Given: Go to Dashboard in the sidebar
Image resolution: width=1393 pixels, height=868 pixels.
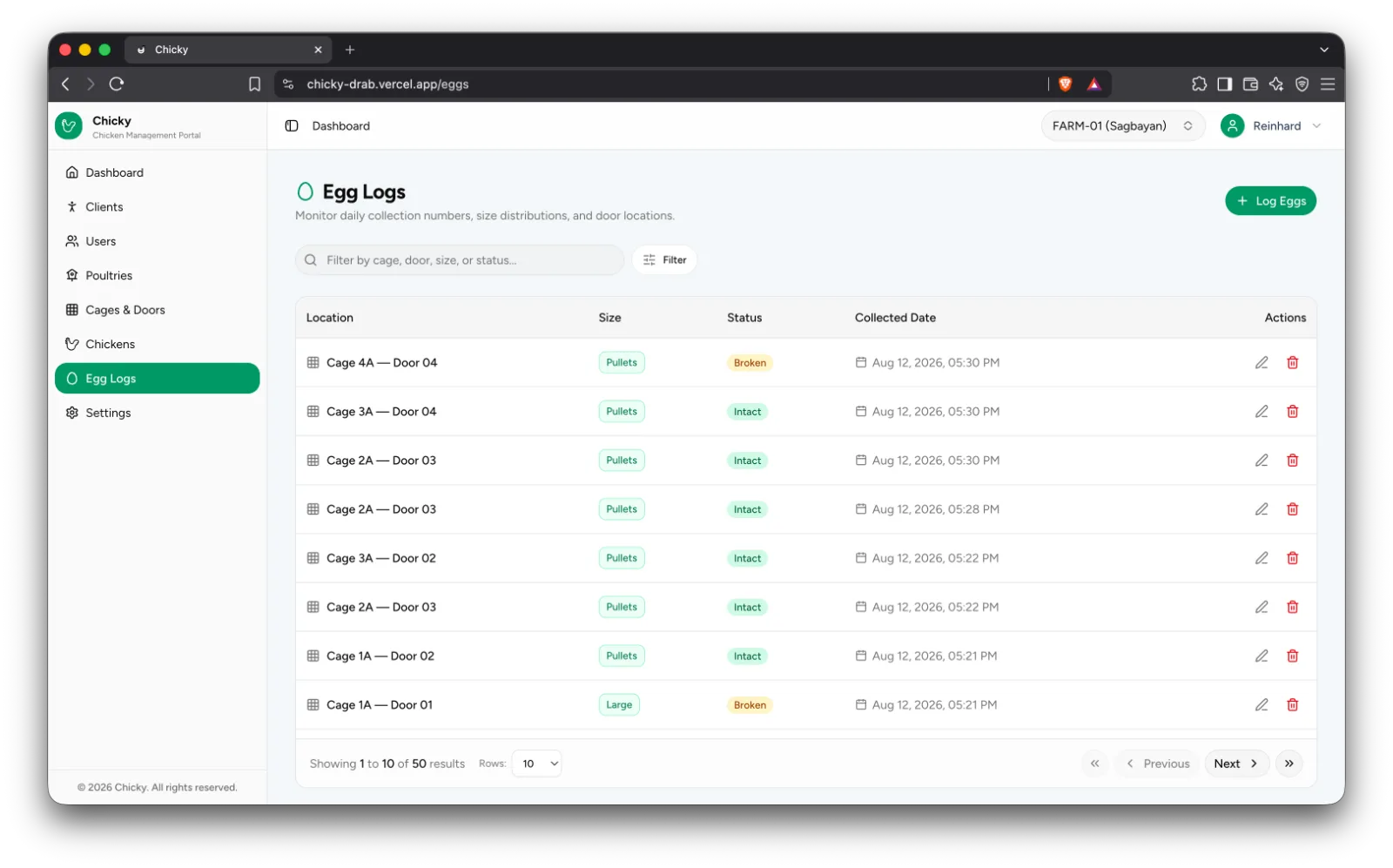Looking at the screenshot, I should [x=157, y=172].
